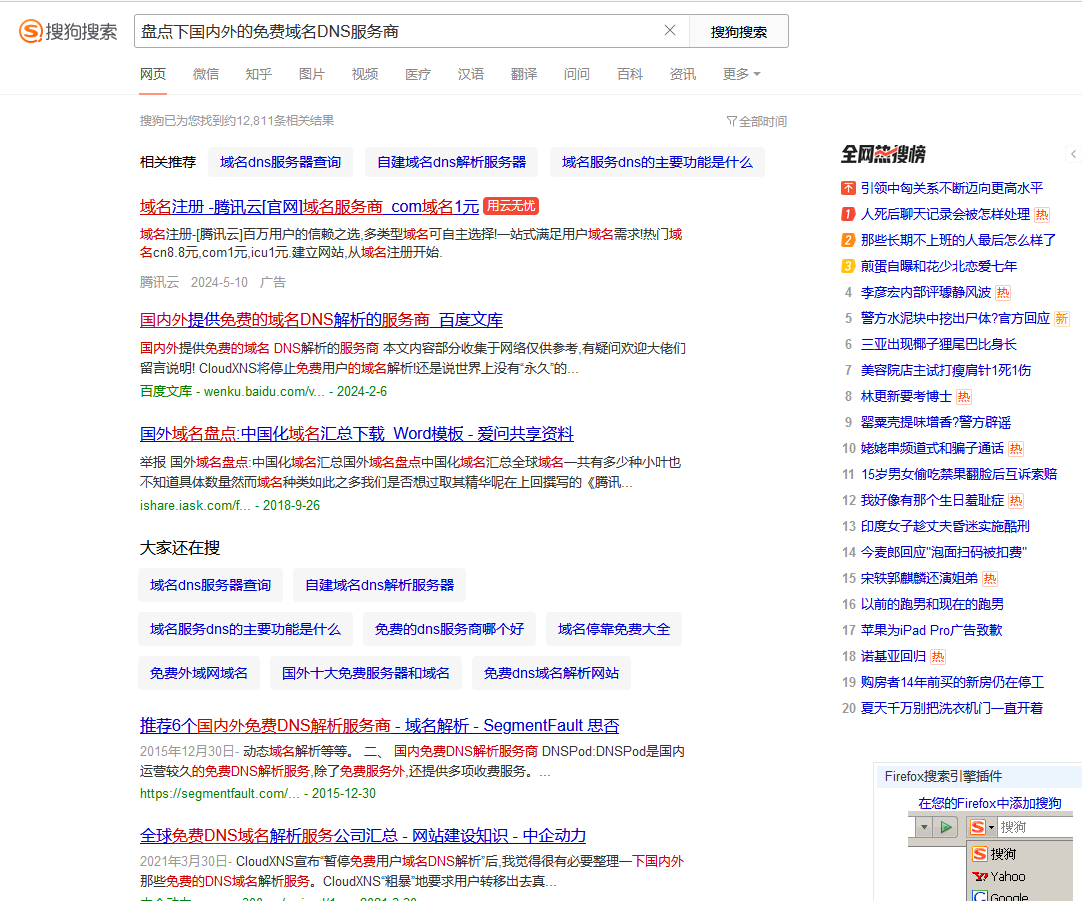Open hot search 那些长期不上班的人最后怎么样了
This screenshot has height=901, width=1082.
coord(958,240)
